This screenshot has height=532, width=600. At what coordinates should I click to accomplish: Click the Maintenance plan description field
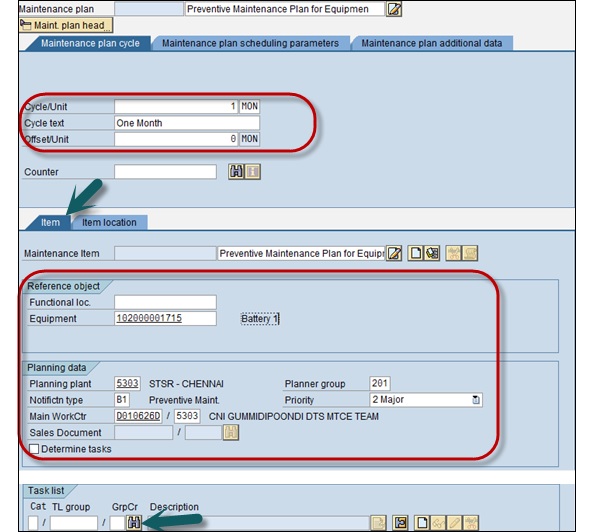pyautogui.click(x=285, y=9)
